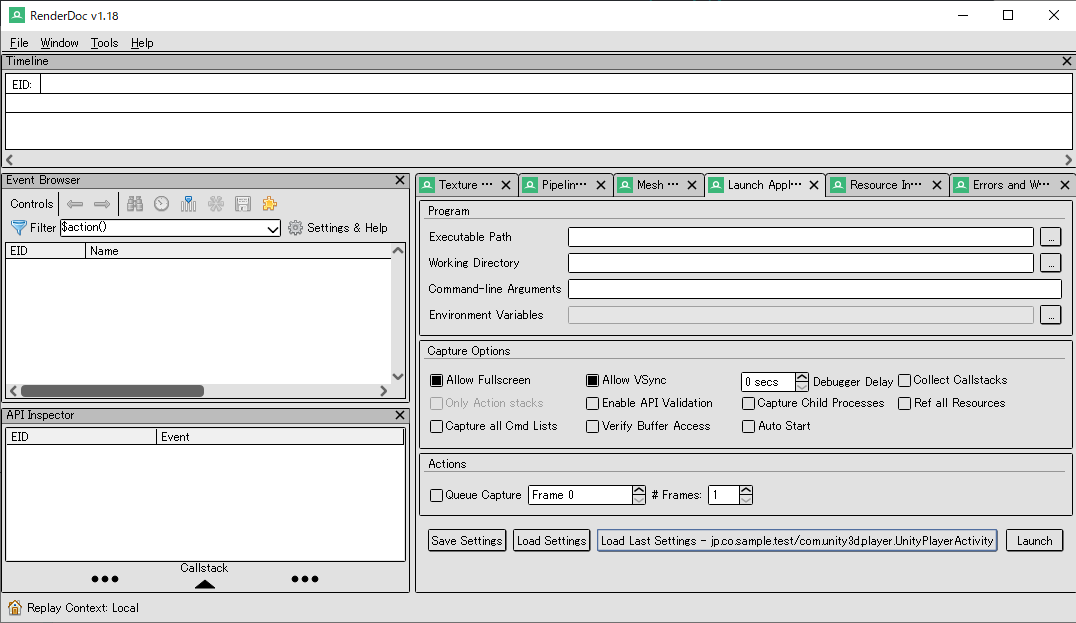Screen dimensions: 1076x623
Task: Open the extensions puzzle-piece icon
Action: coord(268,203)
